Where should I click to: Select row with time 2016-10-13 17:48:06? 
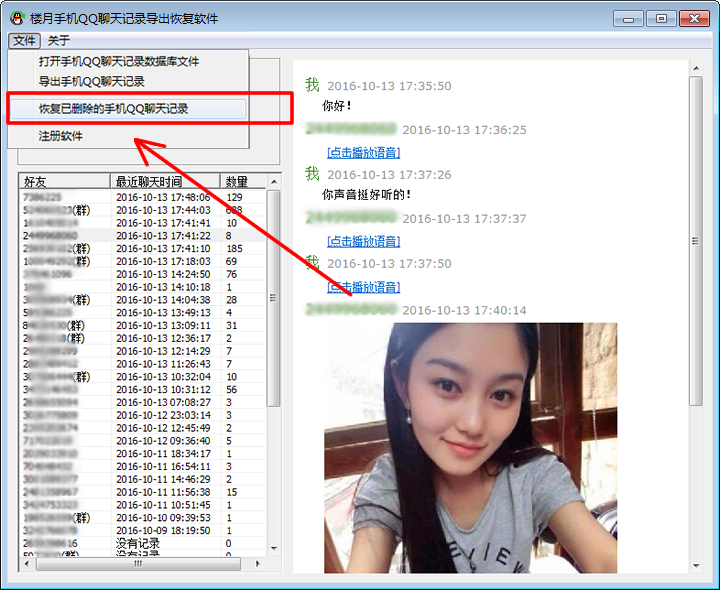142,197
